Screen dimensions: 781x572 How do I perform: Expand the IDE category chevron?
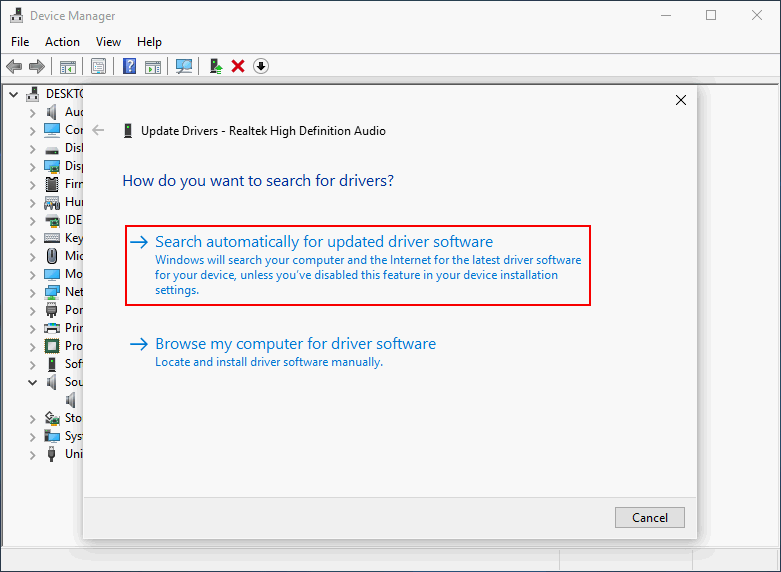[x=32, y=221]
